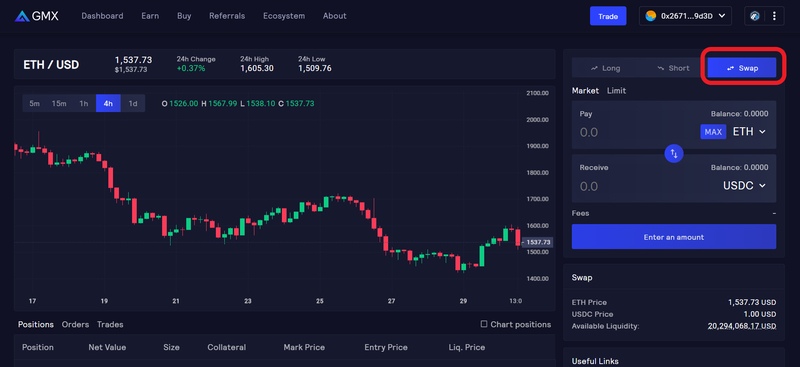Set chart timeframe to 15m

pos(59,104)
